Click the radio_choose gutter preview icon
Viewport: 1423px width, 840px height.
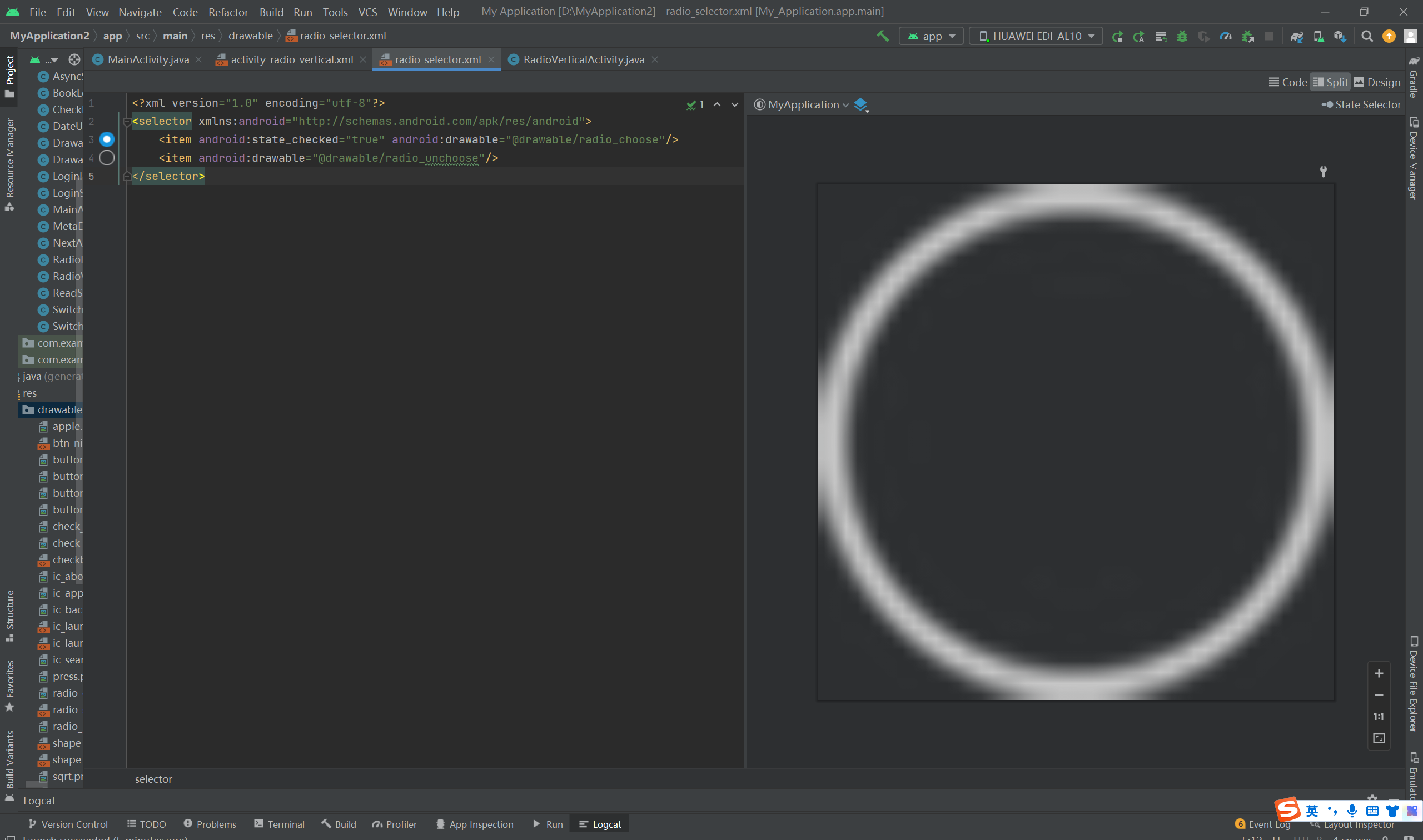[x=107, y=139]
